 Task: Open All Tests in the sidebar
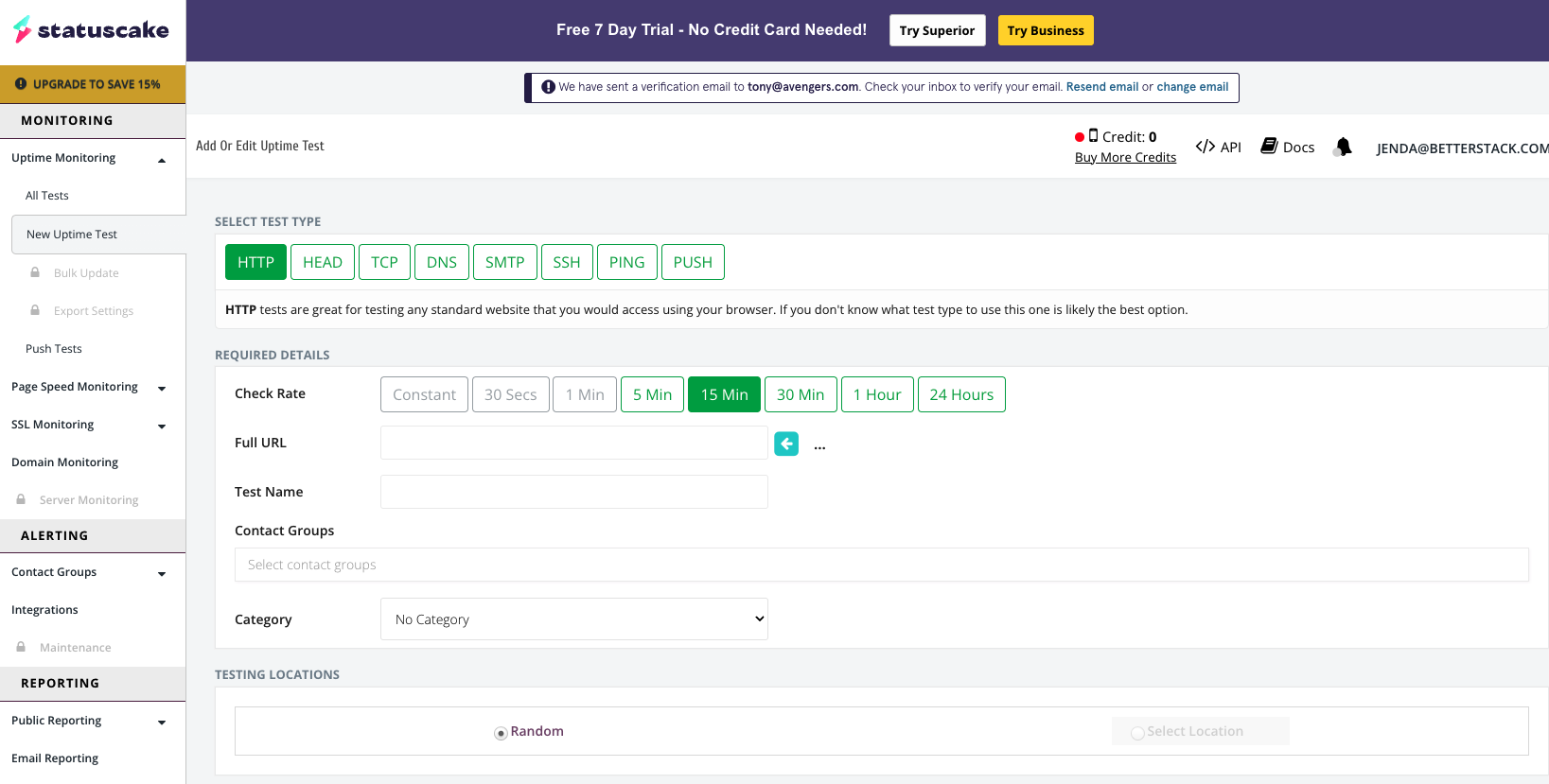pyautogui.click(x=47, y=196)
